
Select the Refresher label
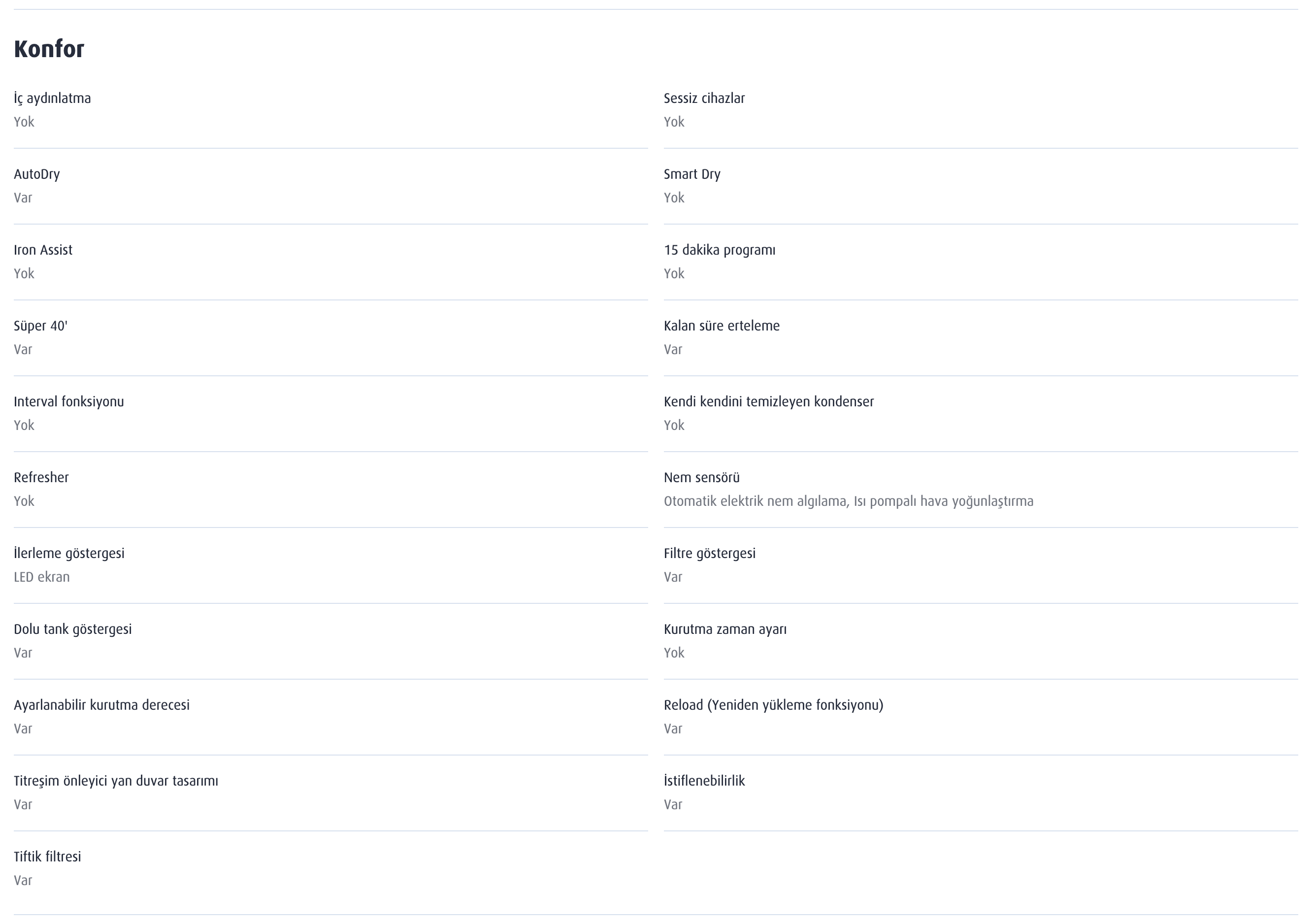[x=41, y=478]
